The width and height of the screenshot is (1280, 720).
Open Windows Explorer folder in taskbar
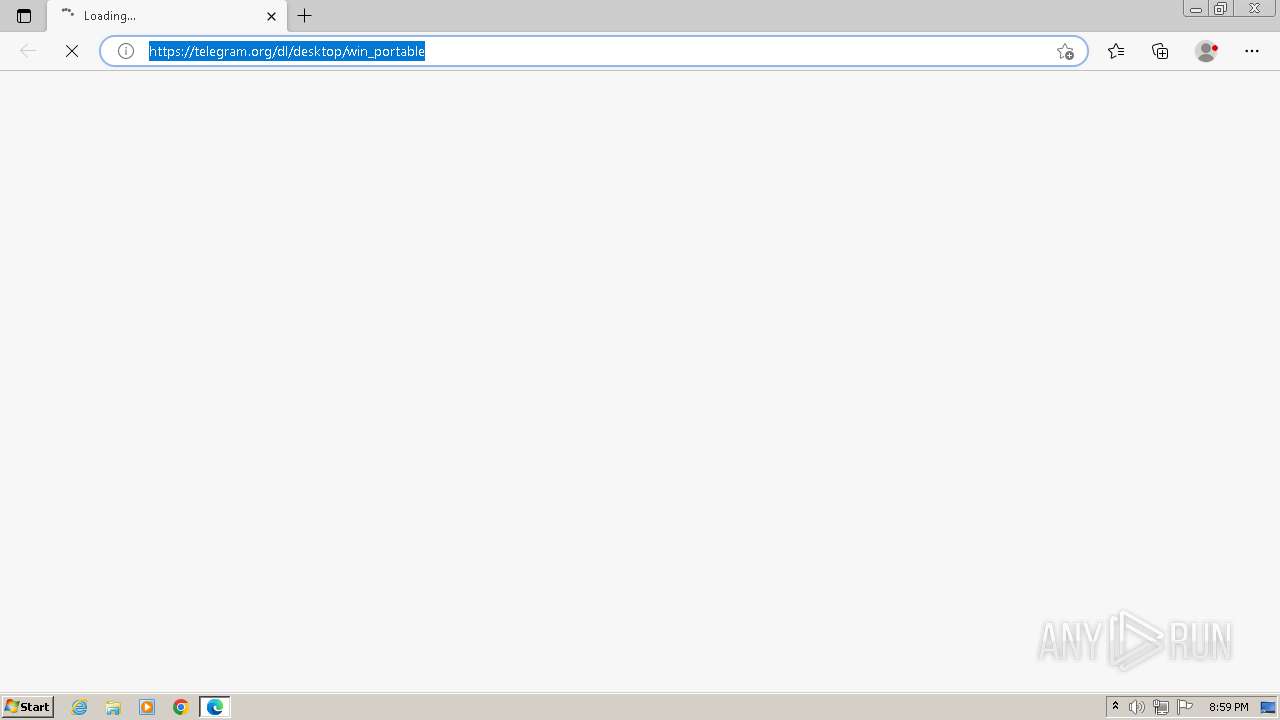coord(113,707)
